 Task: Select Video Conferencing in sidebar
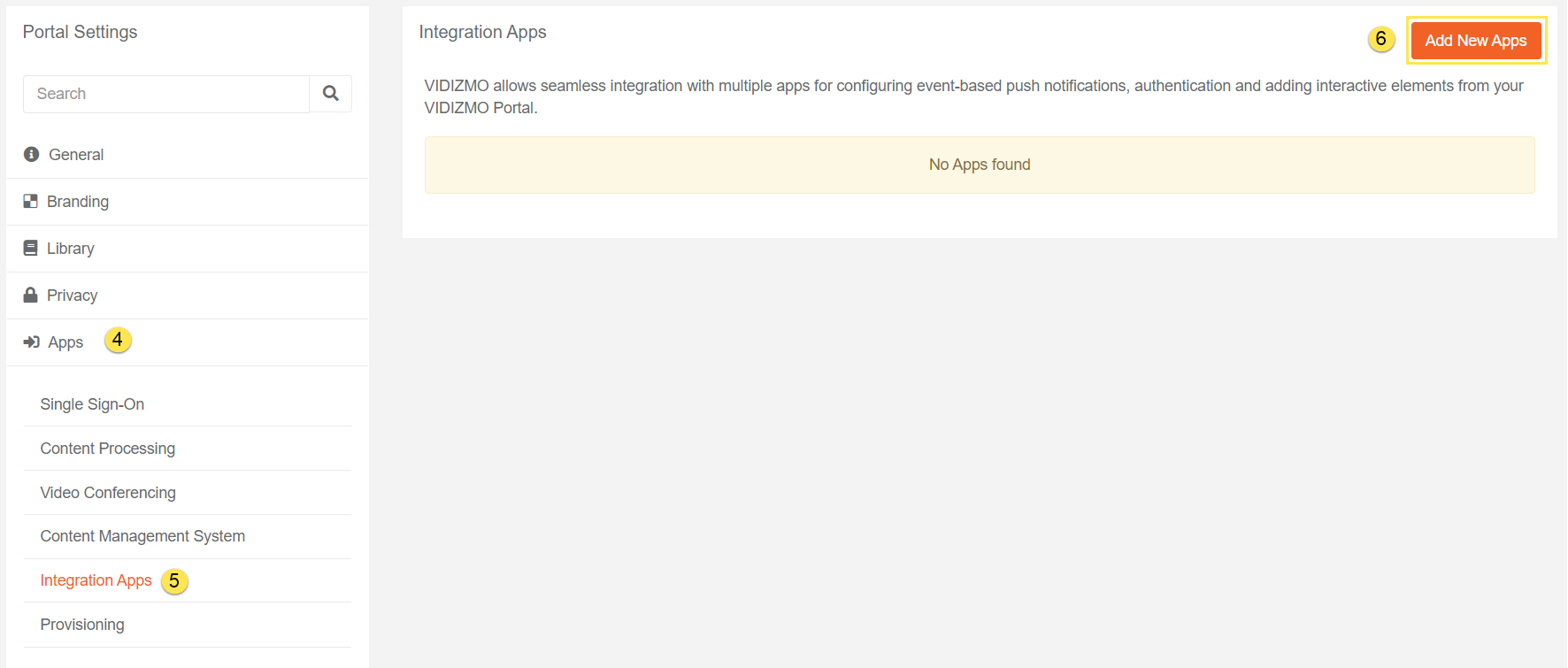point(108,493)
